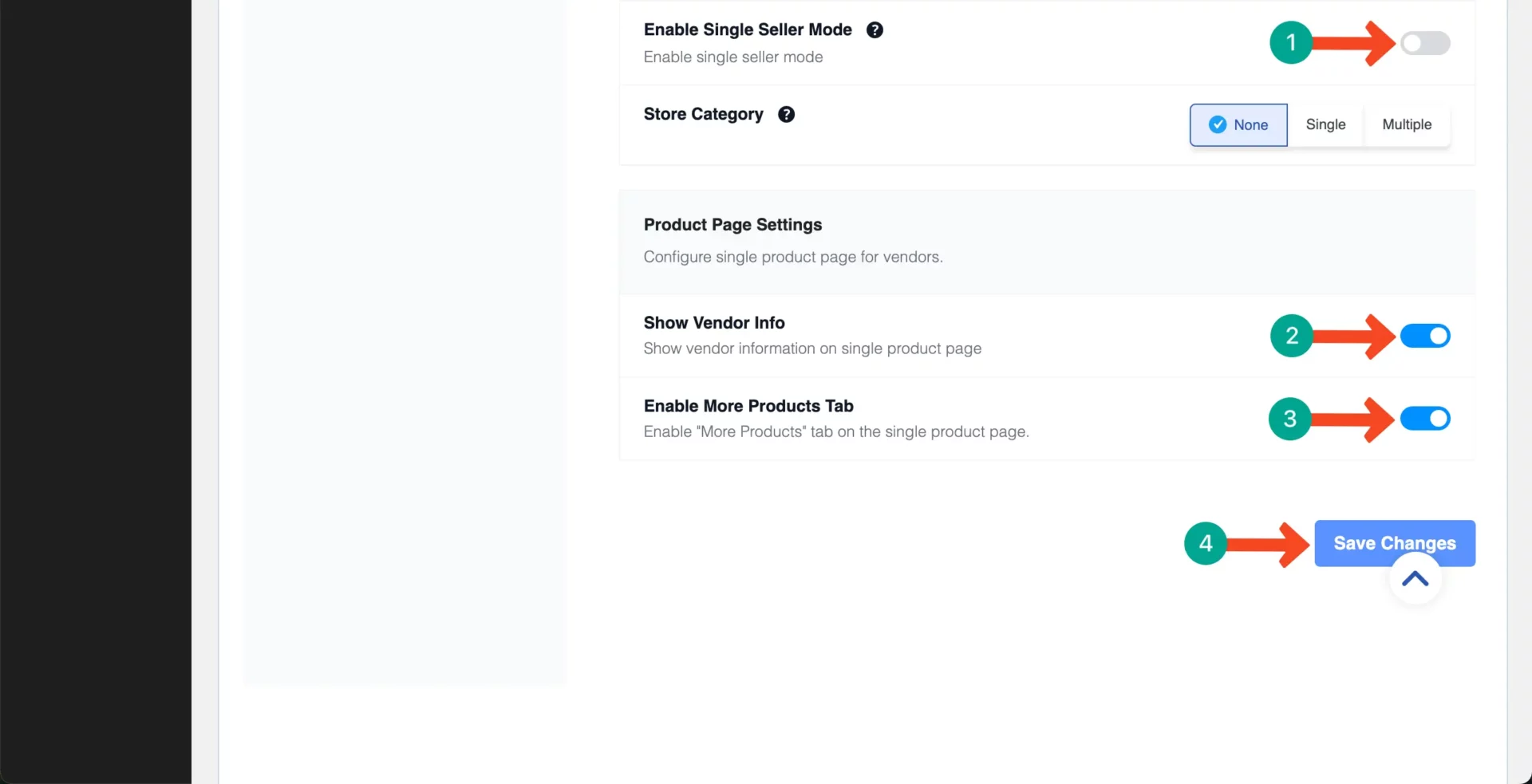Click the Store Category label text

tap(703, 114)
